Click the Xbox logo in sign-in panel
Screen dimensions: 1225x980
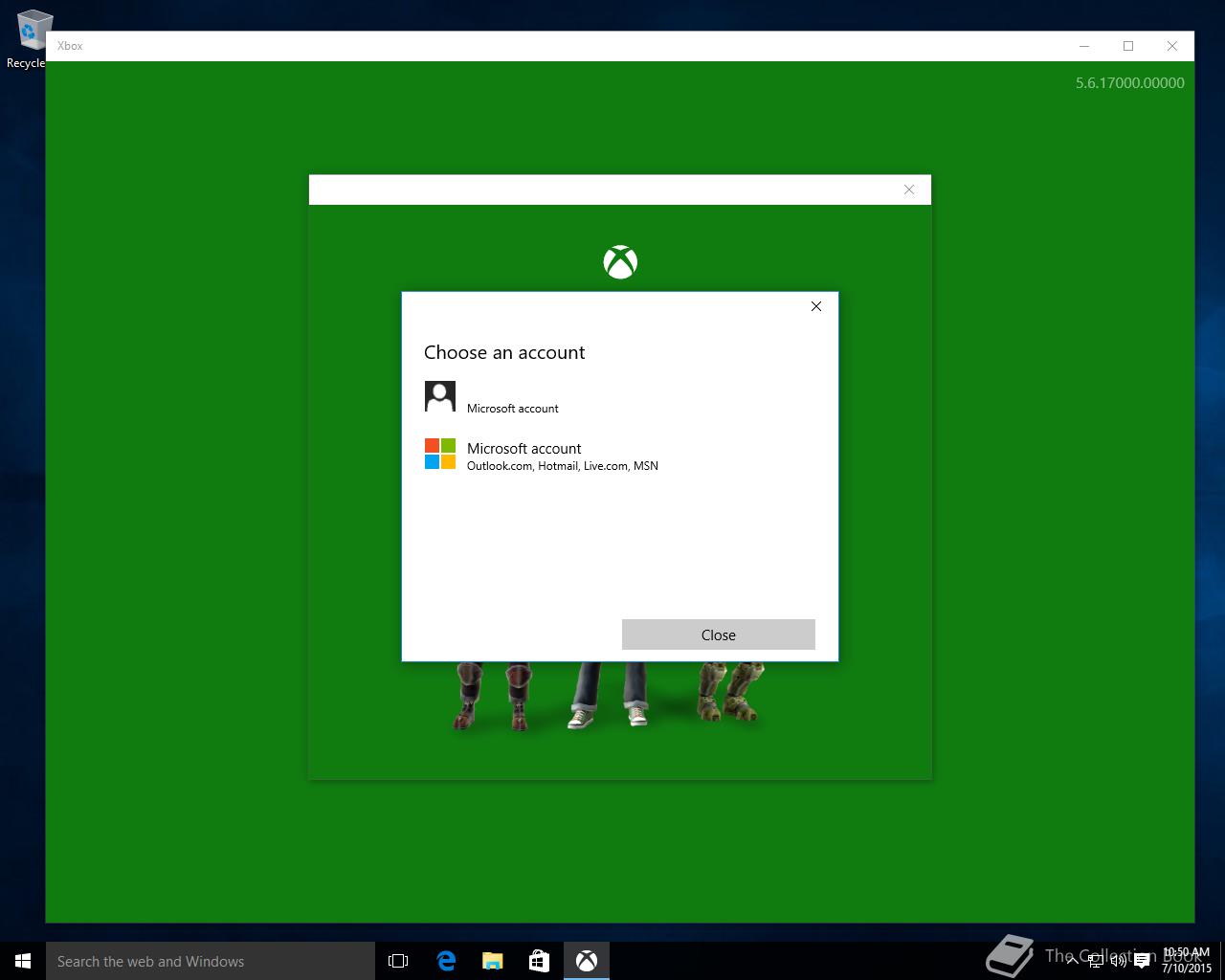[620, 262]
